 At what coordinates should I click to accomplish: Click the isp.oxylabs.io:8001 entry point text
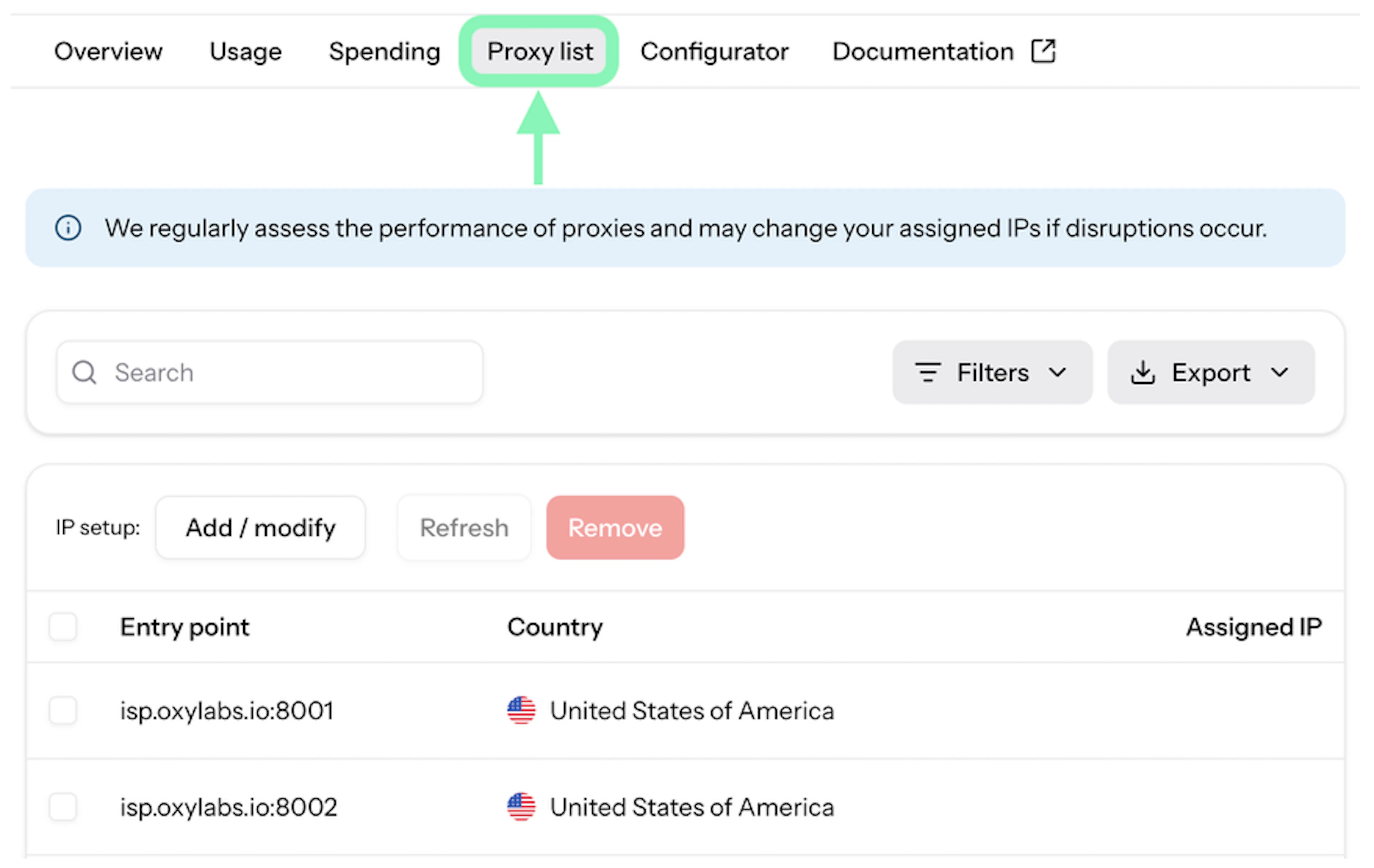pos(227,711)
